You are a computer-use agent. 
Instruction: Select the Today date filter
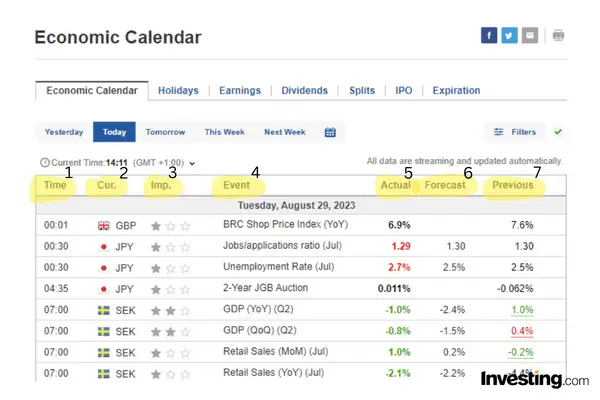point(114,132)
